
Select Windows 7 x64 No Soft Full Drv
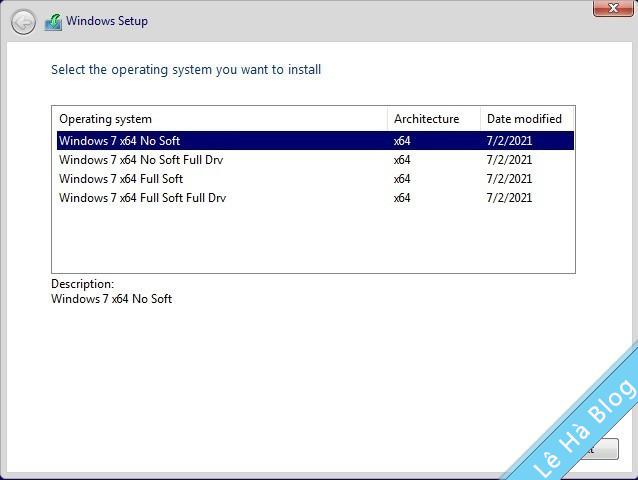(315, 160)
